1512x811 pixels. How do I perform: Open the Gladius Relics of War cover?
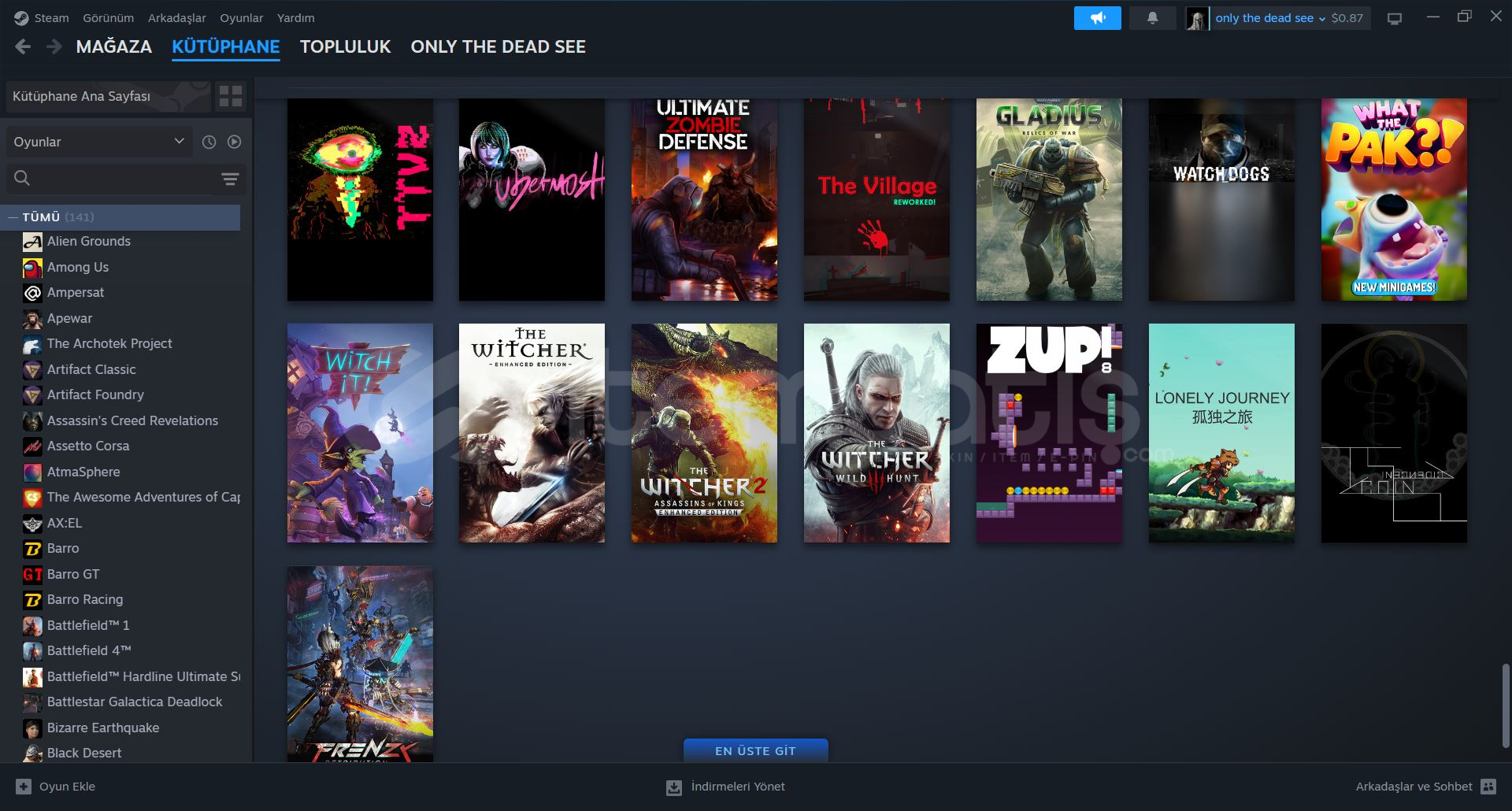[x=1049, y=199]
